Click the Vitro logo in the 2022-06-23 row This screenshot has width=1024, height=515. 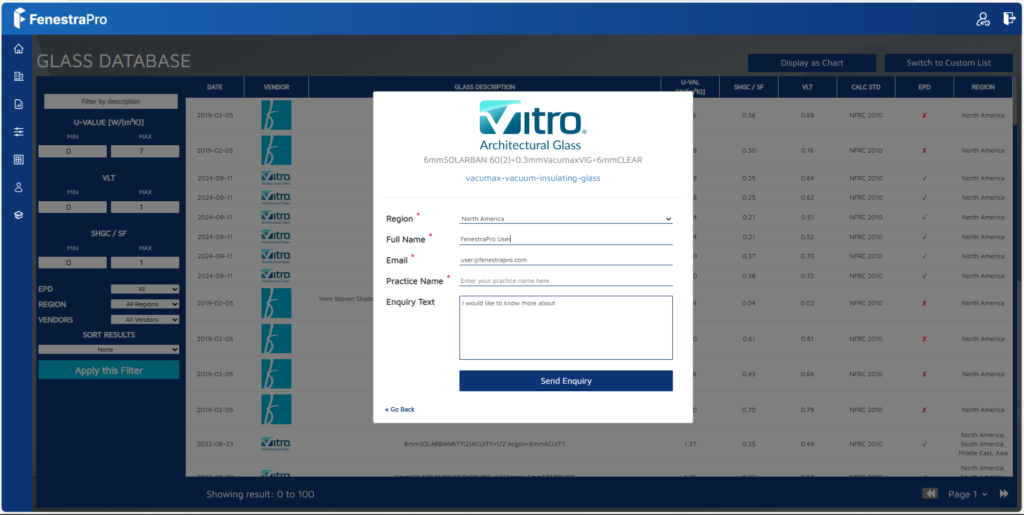coord(276,444)
